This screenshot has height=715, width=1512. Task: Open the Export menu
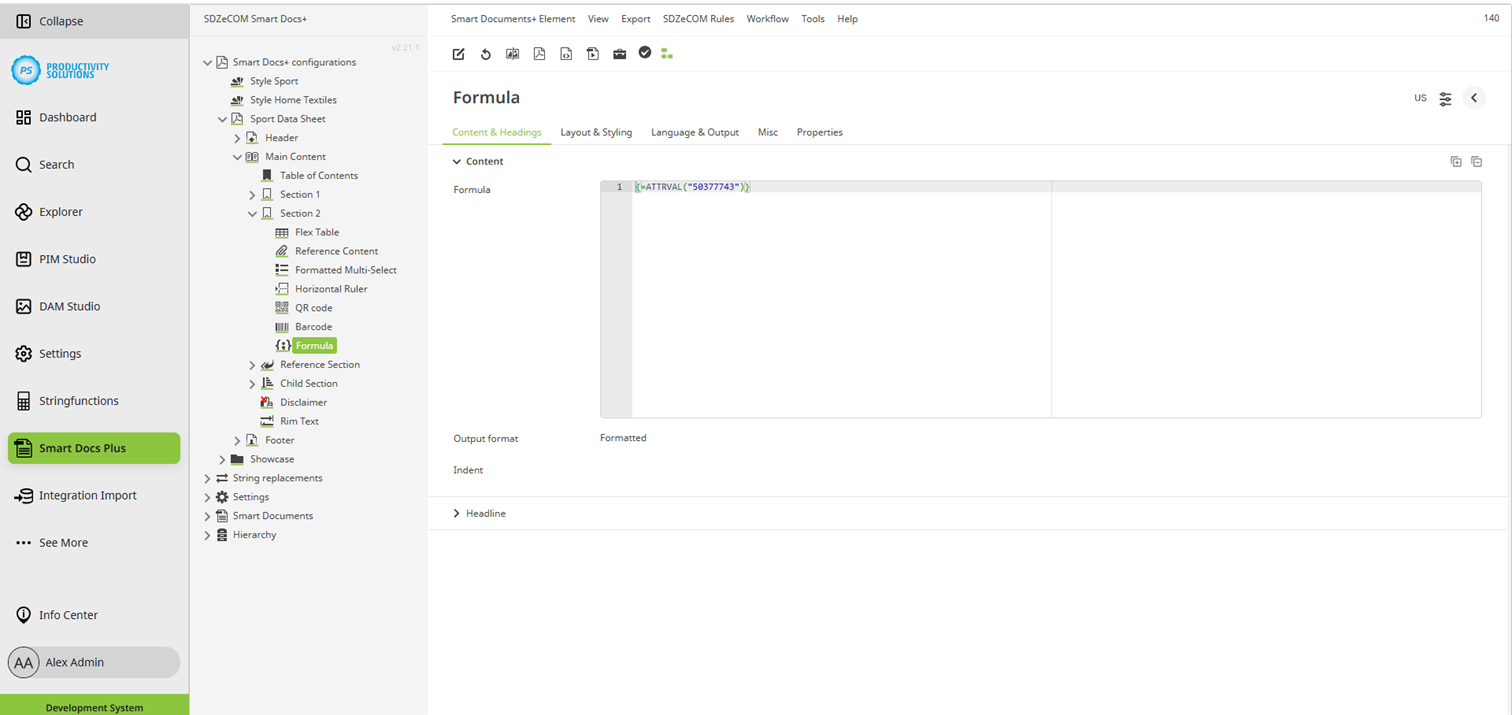click(636, 19)
